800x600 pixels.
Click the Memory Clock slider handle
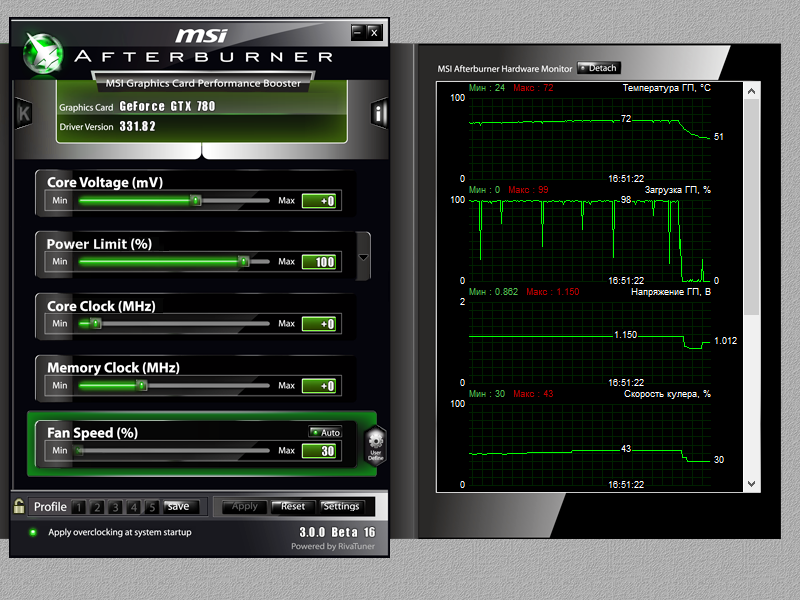tap(142, 385)
